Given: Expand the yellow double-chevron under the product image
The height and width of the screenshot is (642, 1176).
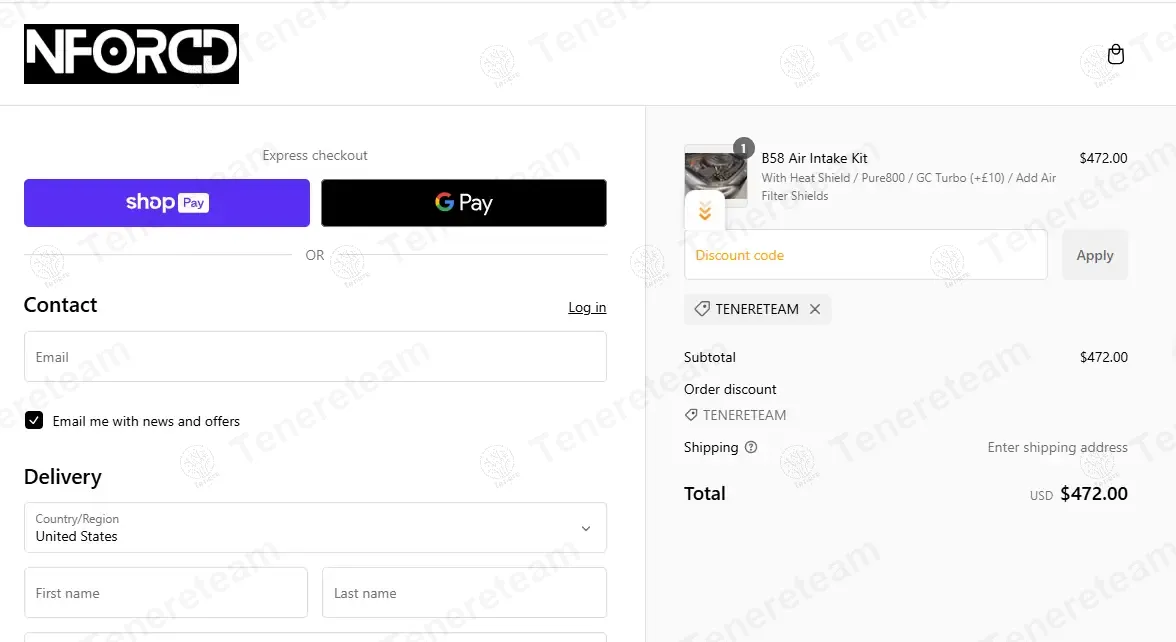Looking at the screenshot, I should click(x=705, y=211).
